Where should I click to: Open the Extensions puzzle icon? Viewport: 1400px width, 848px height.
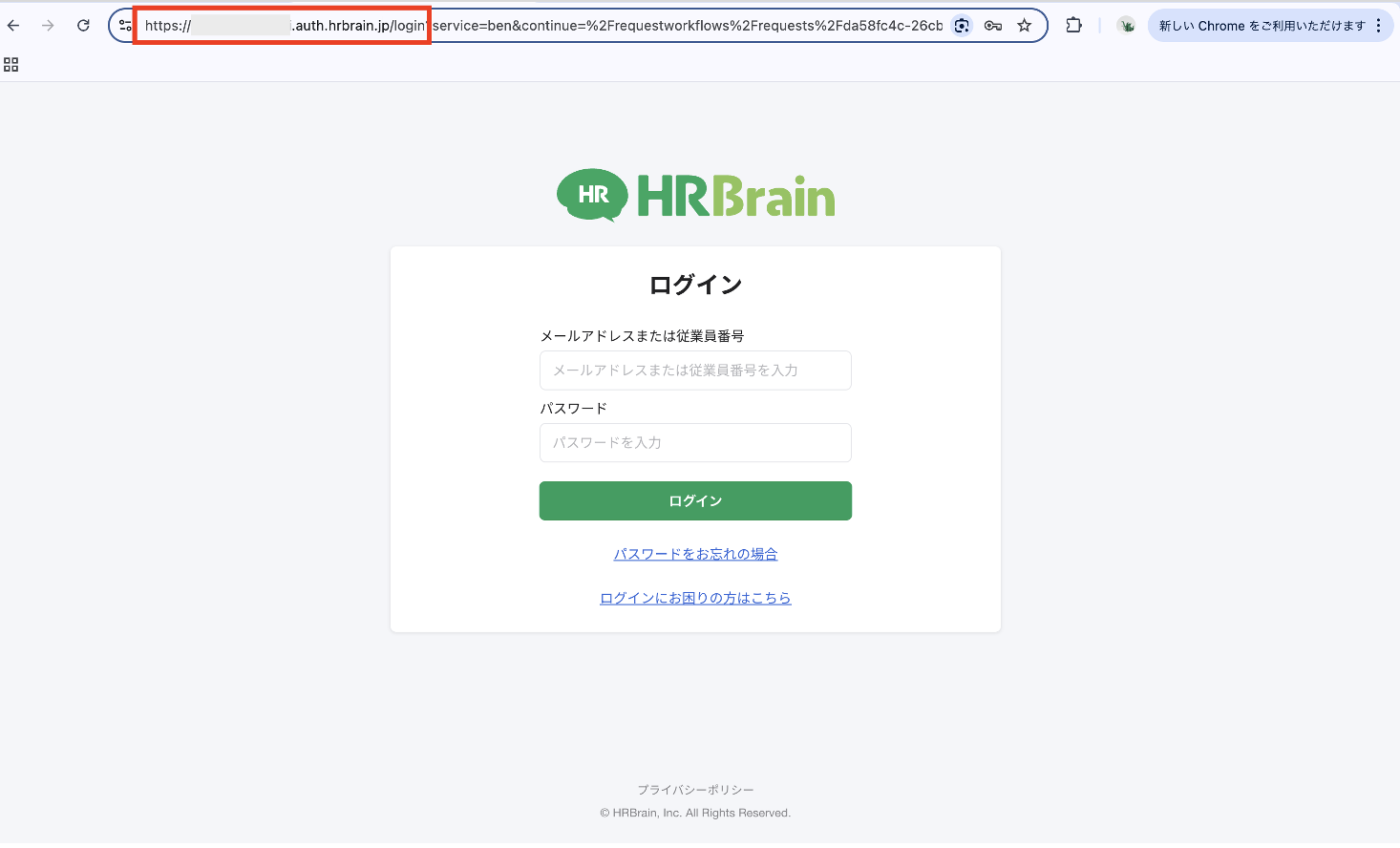(x=1074, y=26)
